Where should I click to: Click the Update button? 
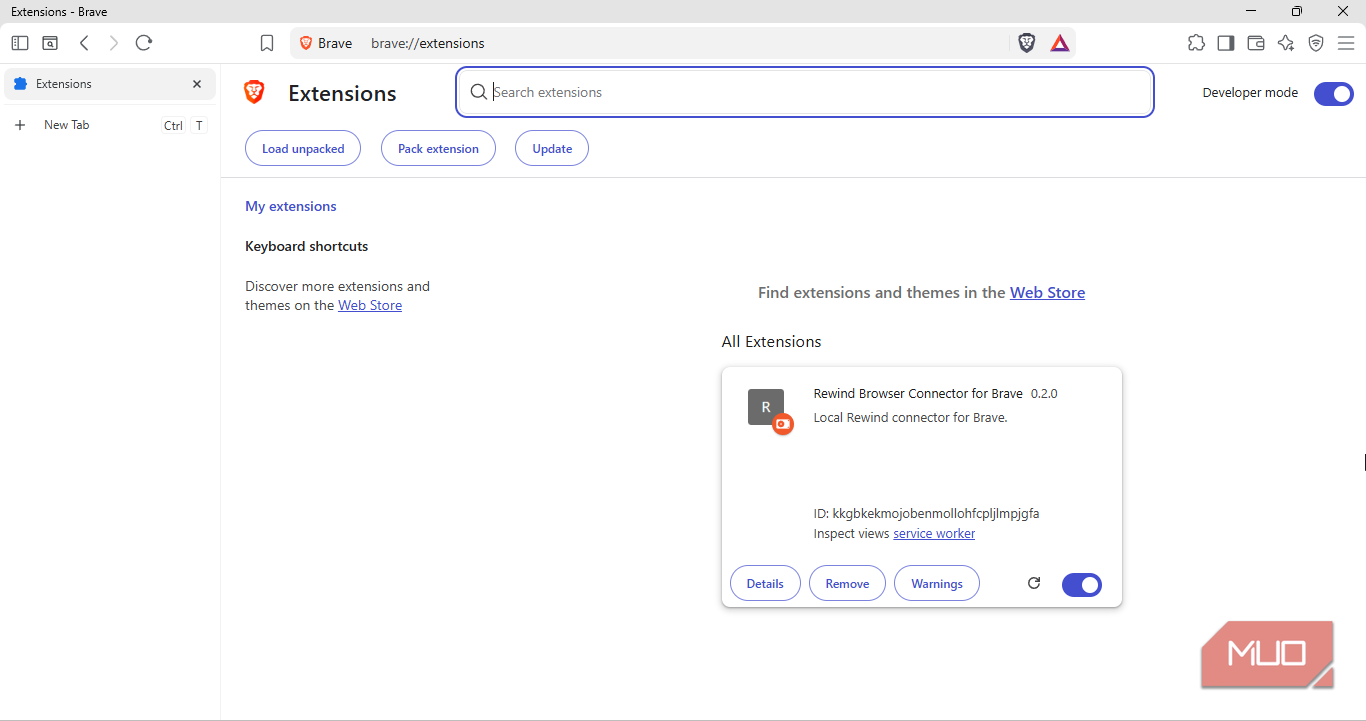552,149
